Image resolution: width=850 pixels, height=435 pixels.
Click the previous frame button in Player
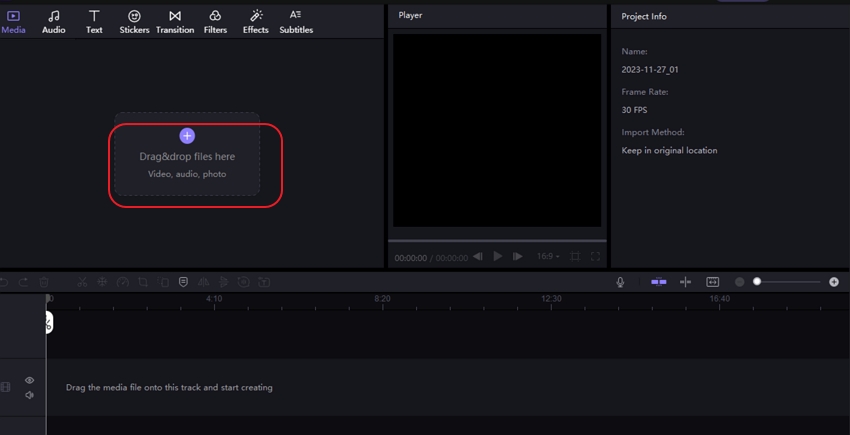point(478,257)
